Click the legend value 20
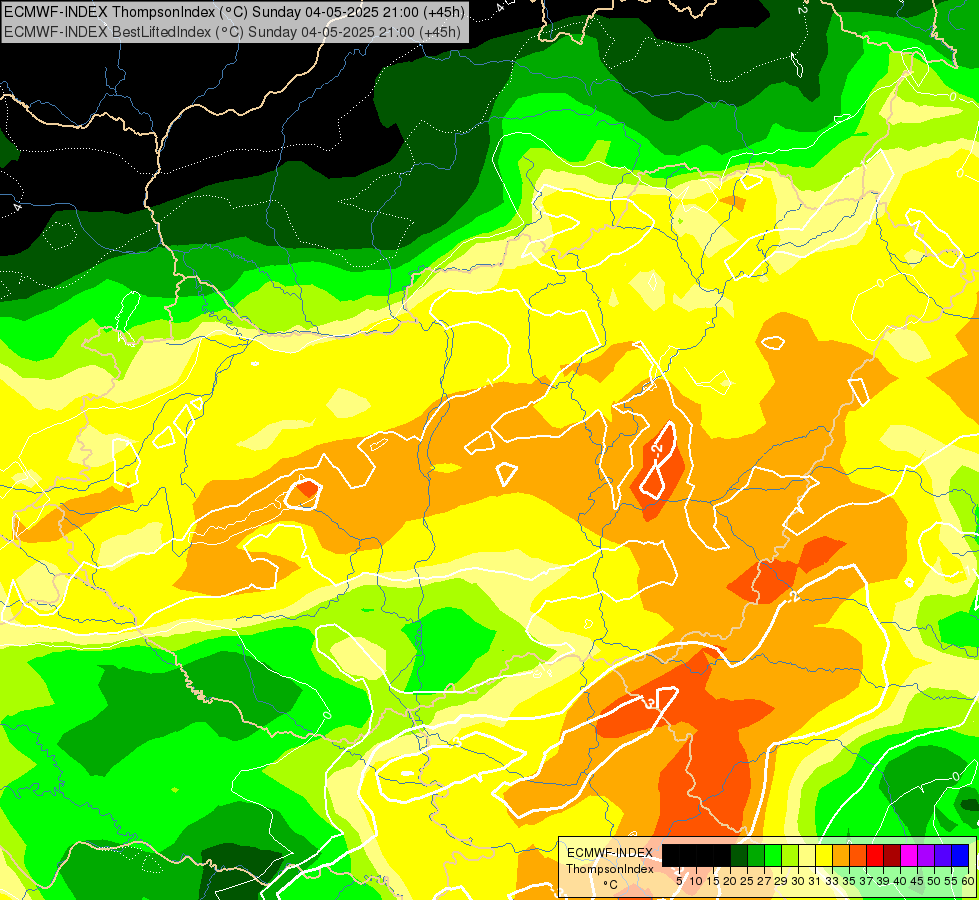 (x=730, y=881)
